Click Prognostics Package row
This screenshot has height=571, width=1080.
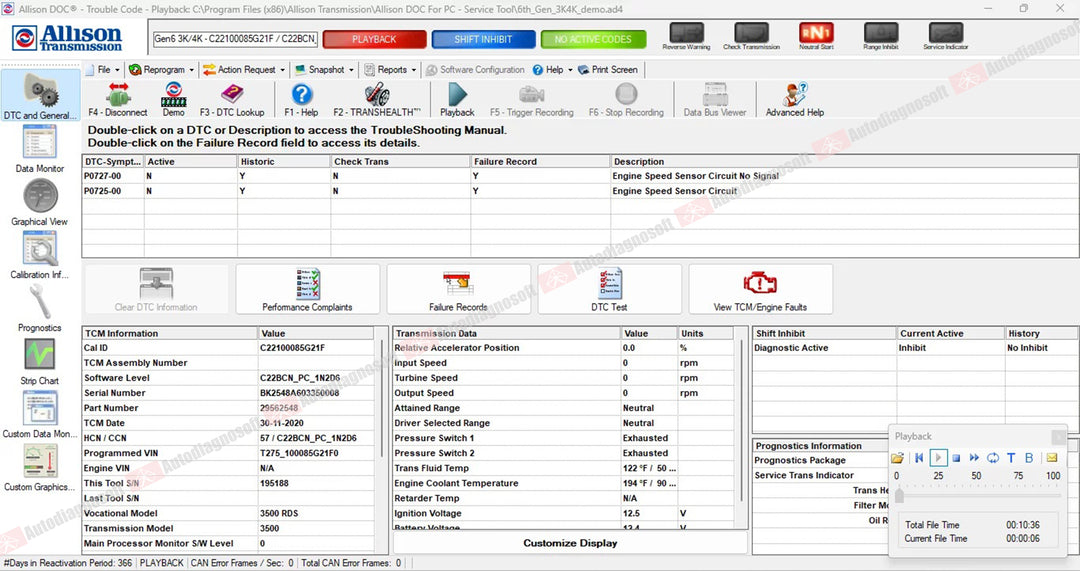tap(820, 460)
